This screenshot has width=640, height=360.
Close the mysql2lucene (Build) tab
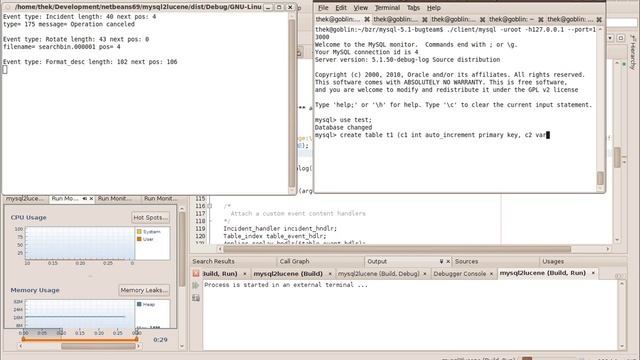pos(330,273)
